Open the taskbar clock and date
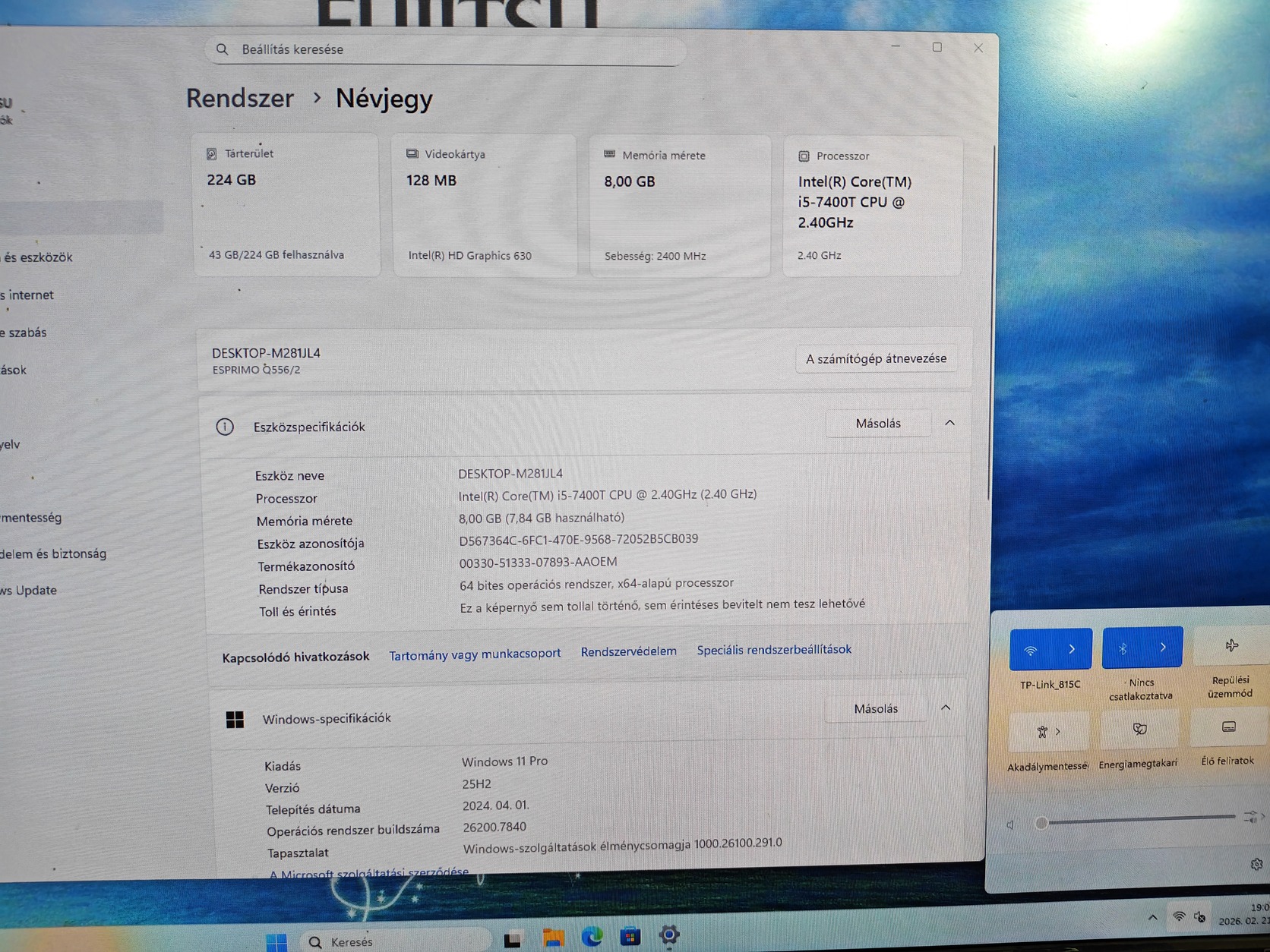 click(x=1246, y=914)
